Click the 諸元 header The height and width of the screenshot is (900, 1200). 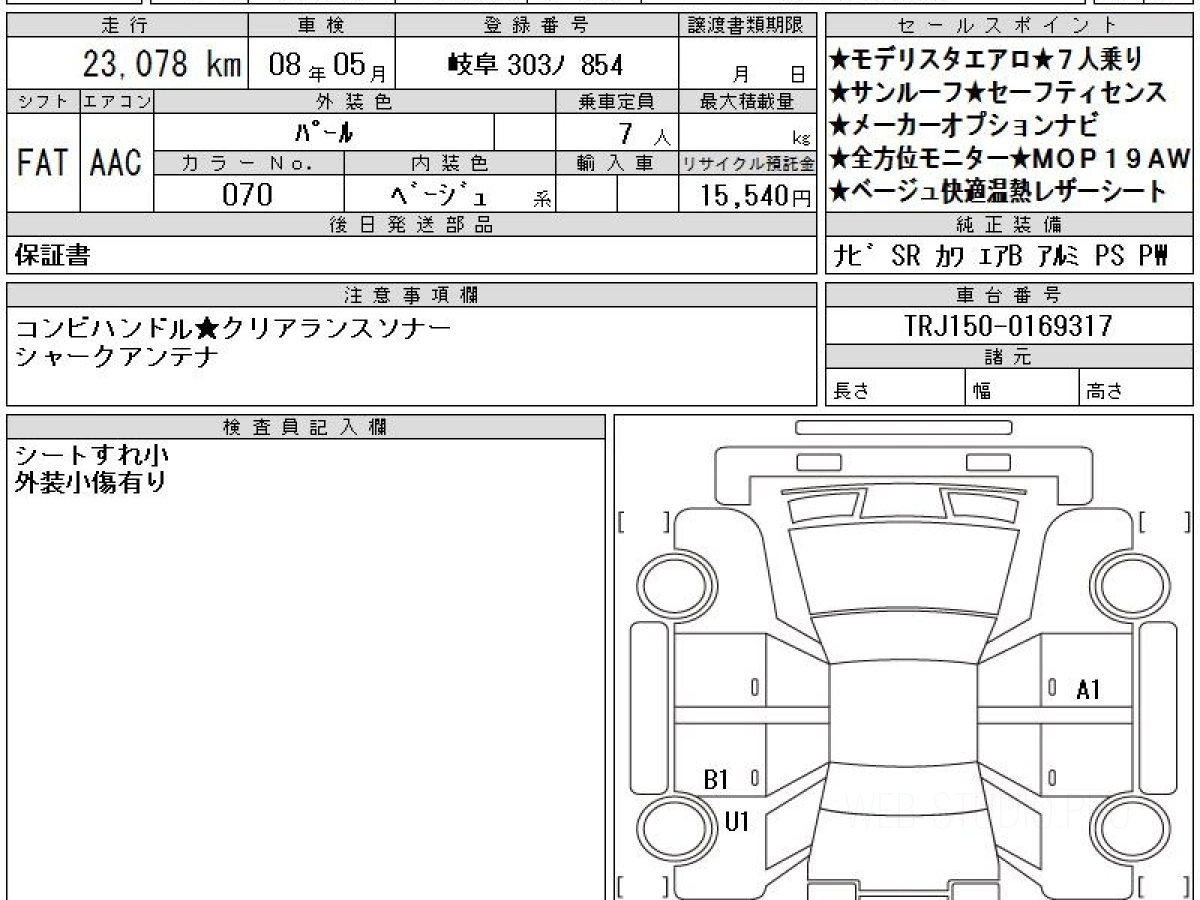[x=1010, y=357]
